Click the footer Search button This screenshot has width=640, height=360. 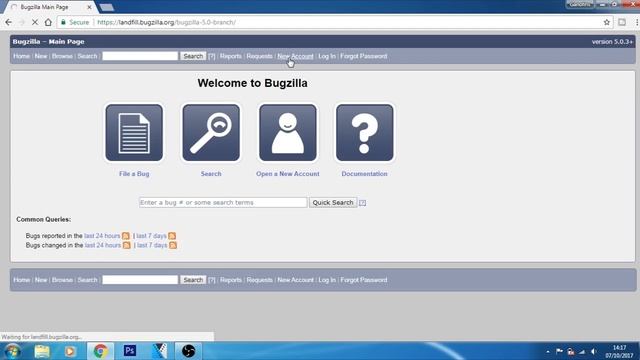point(193,280)
